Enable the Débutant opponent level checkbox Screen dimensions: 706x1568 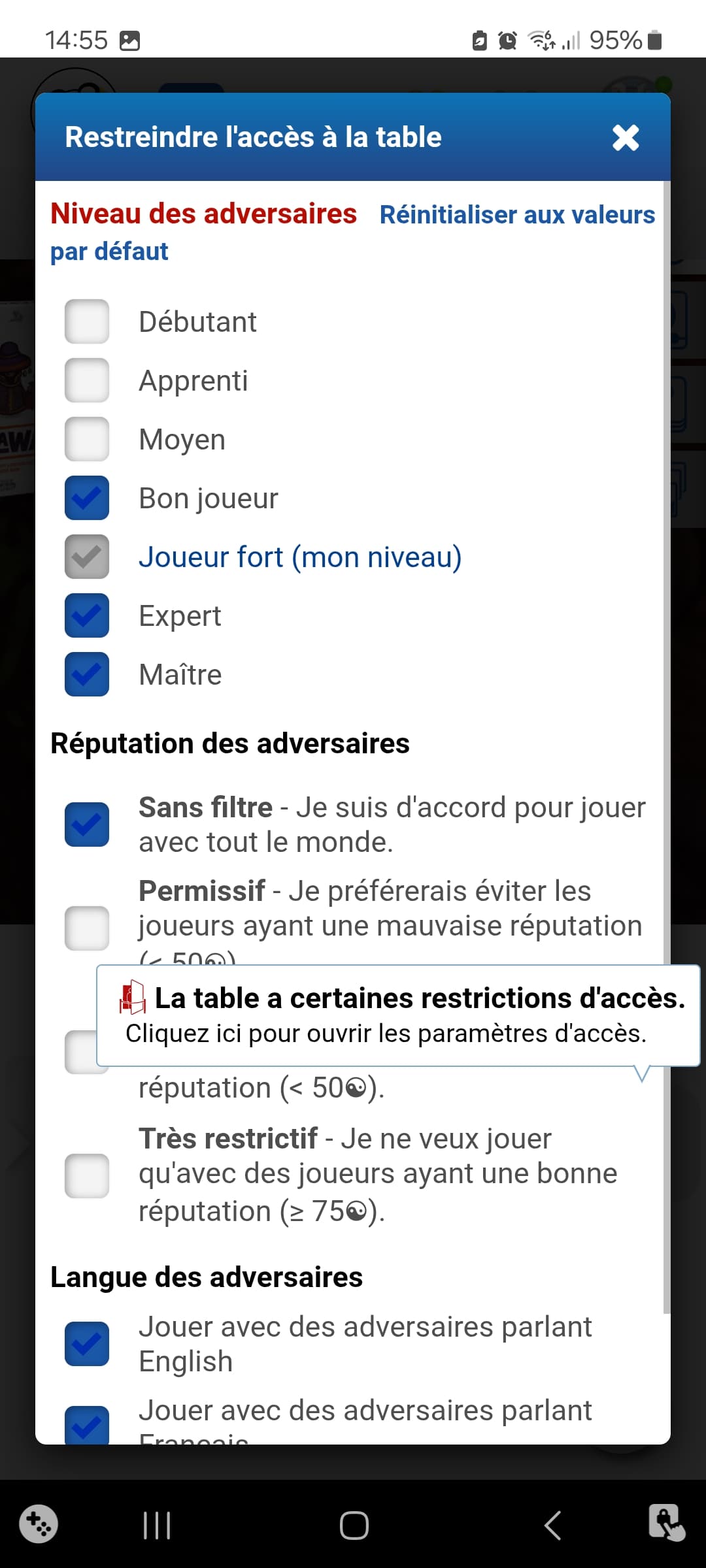coord(87,321)
